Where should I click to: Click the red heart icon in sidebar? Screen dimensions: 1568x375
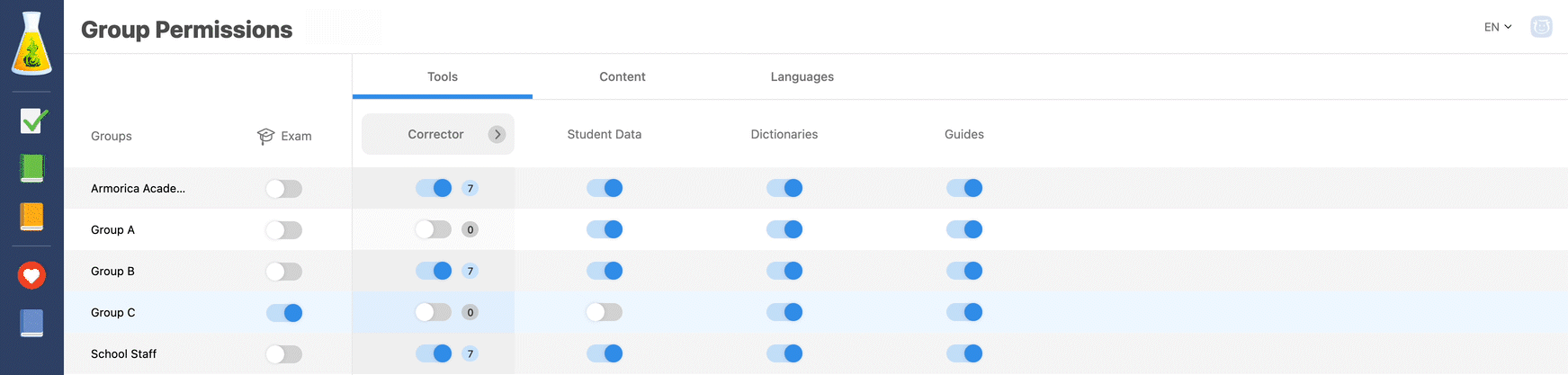31,275
